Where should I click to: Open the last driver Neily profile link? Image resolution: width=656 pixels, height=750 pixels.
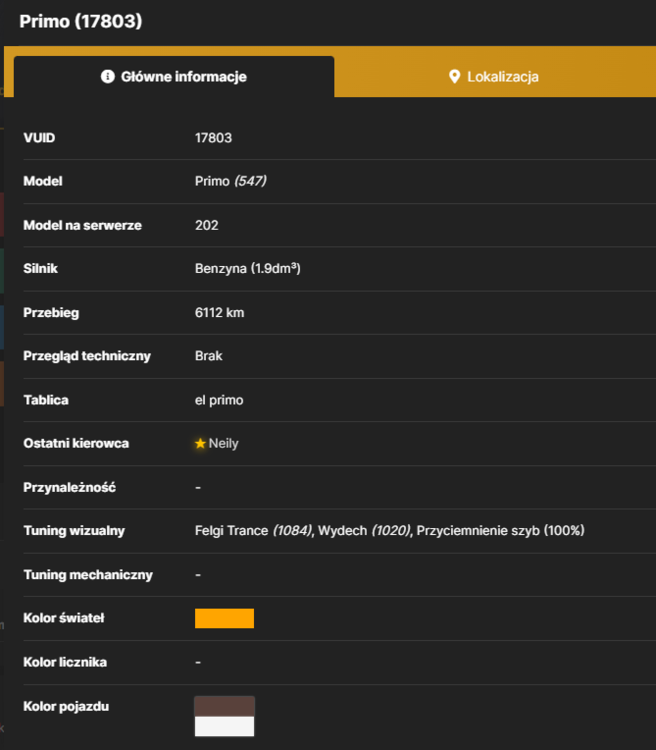point(223,443)
